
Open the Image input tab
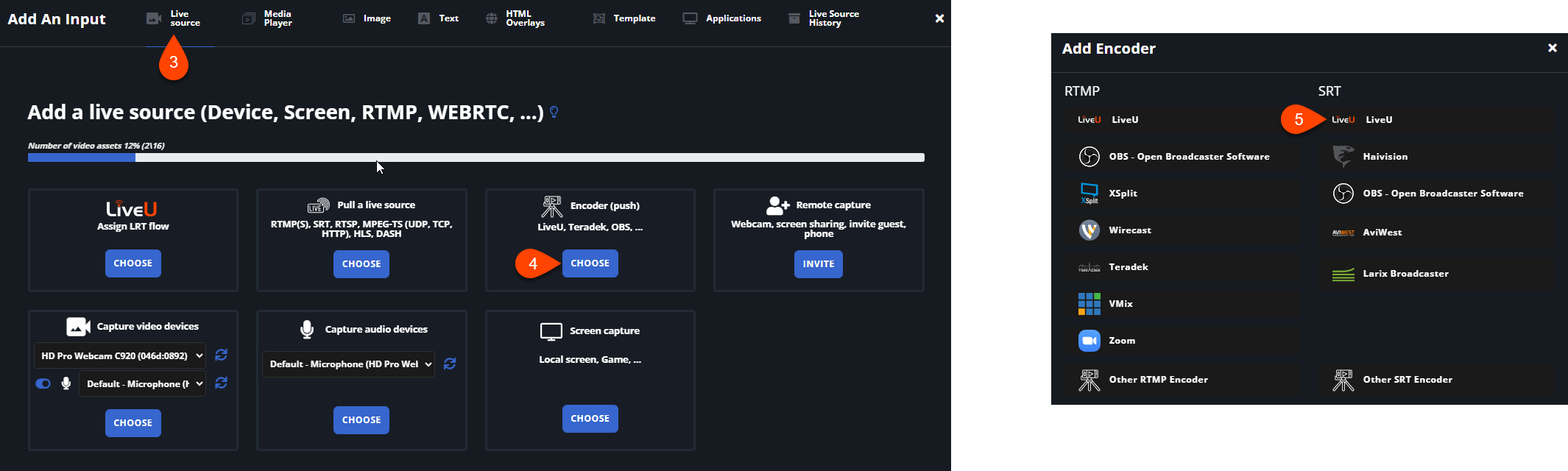367,18
